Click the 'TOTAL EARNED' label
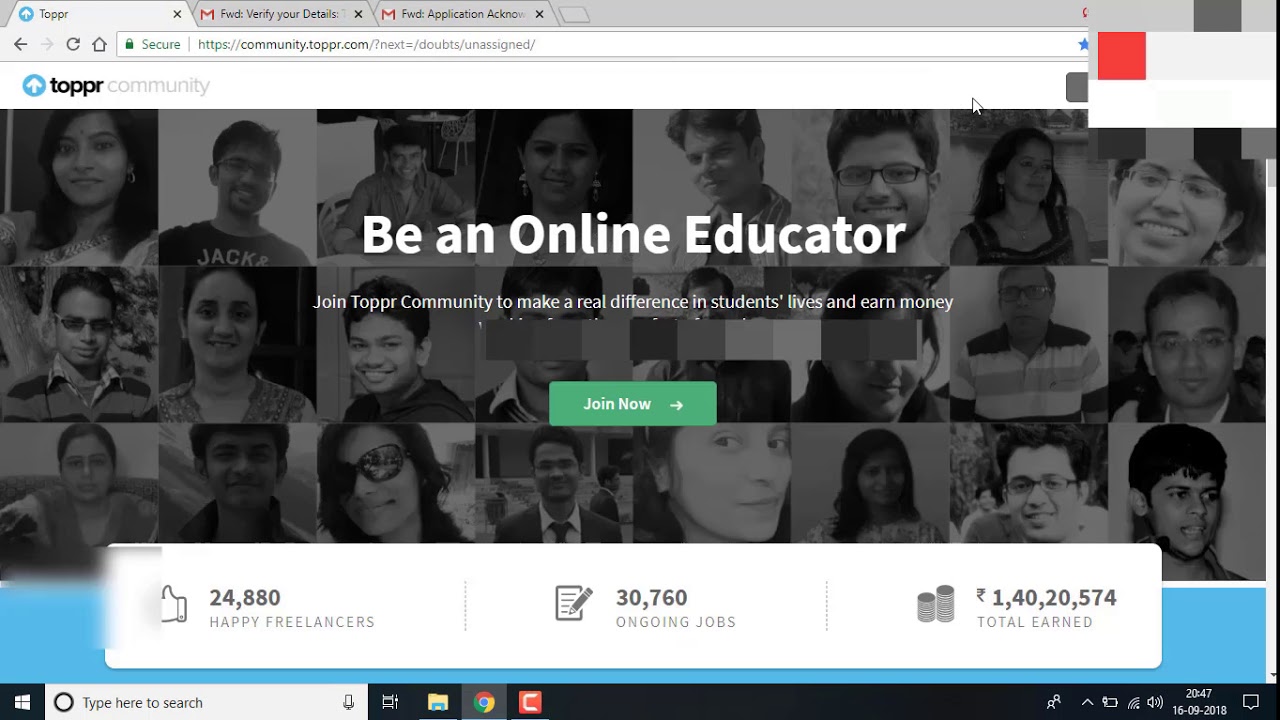 (x=1035, y=622)
